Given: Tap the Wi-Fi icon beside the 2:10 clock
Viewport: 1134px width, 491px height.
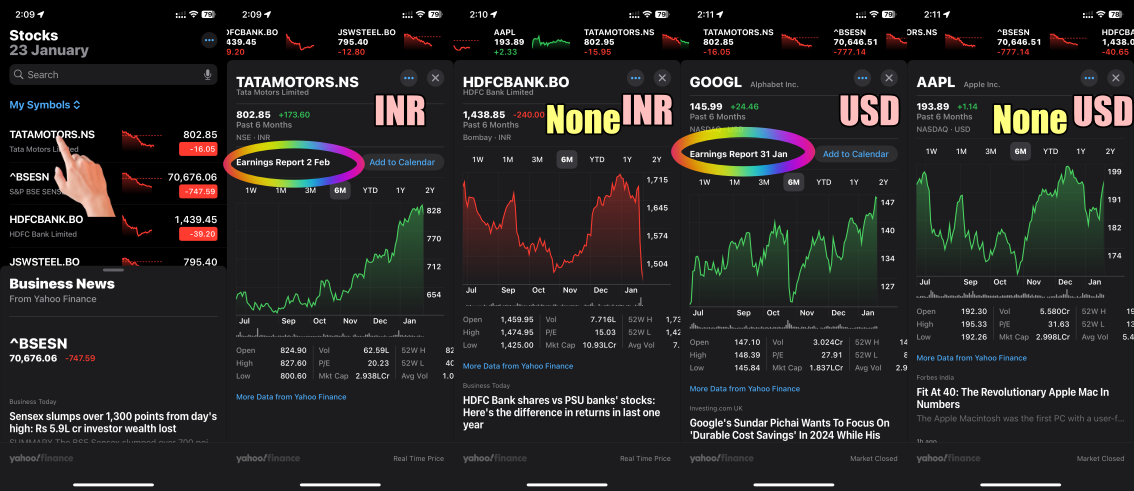Looking at the screenshot, I should point(648,14).
